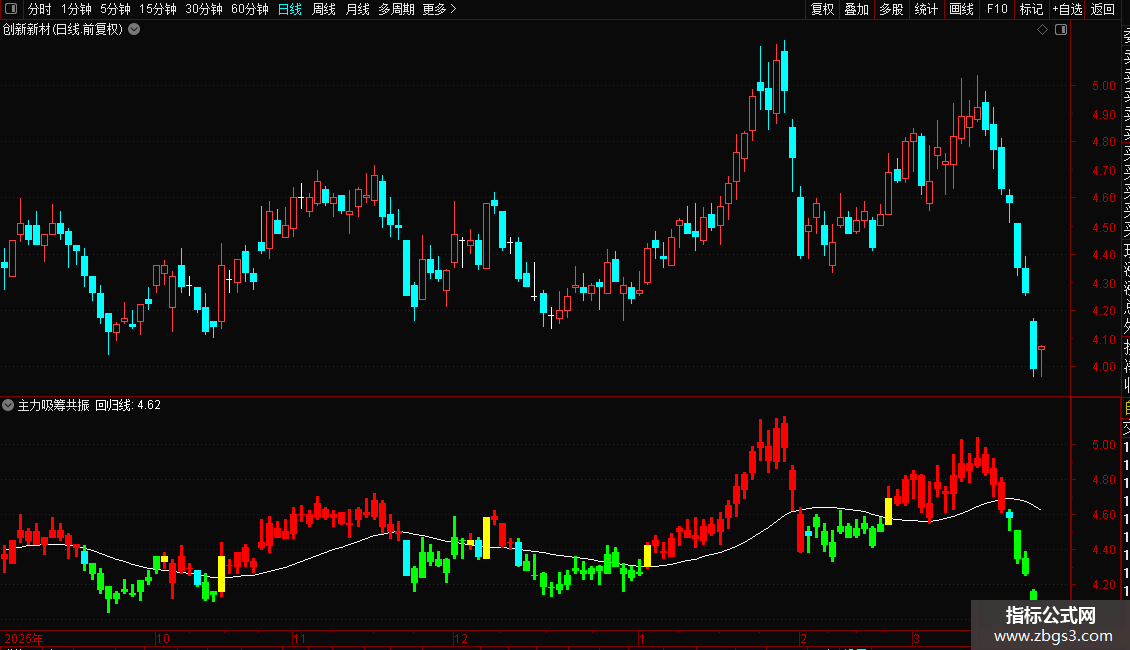Click the 创新新材(日线.前复权) title

click(x=63, y=29)
